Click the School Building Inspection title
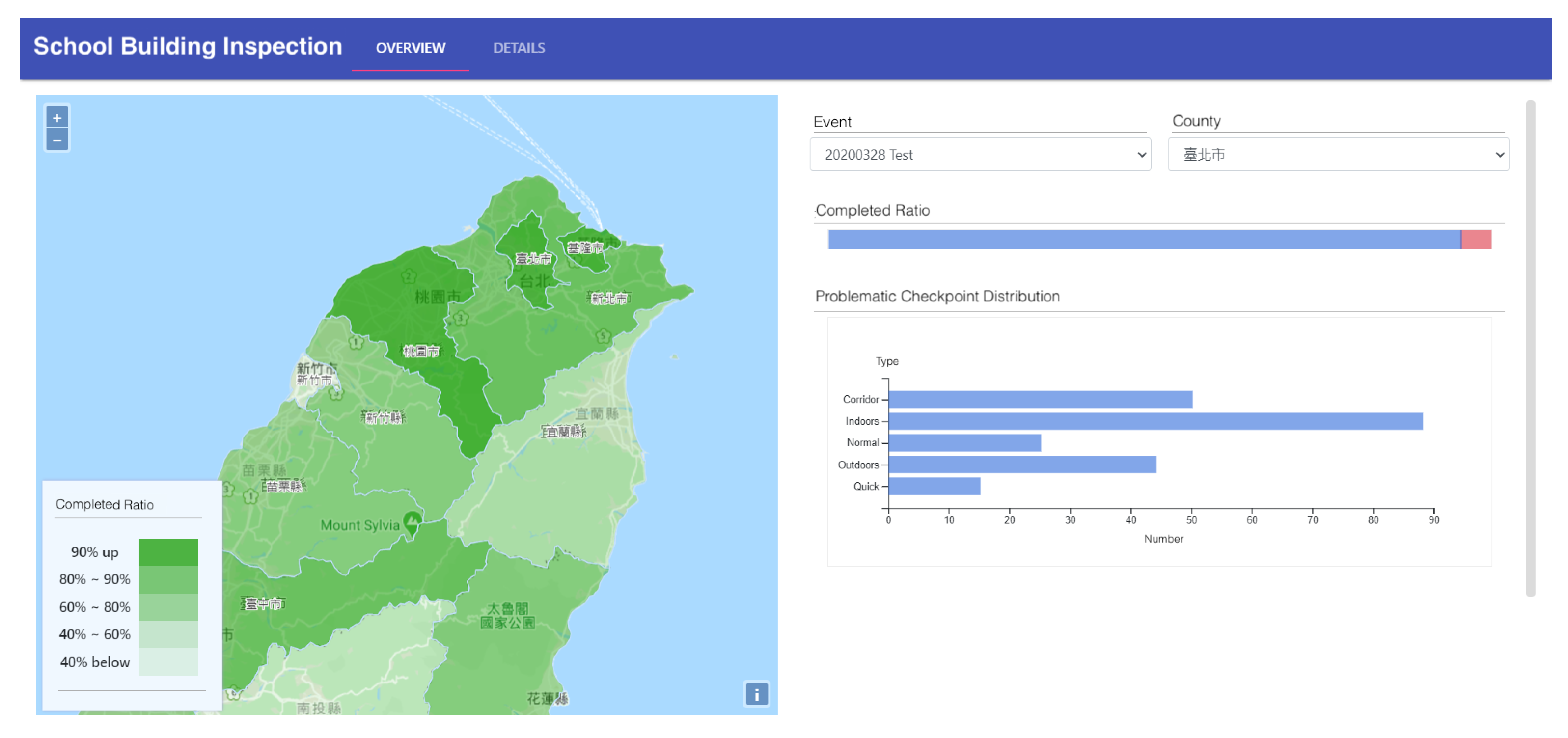The height and width of the screenshot is (738, 1568). pyautogui.click(x=188, y=46)
